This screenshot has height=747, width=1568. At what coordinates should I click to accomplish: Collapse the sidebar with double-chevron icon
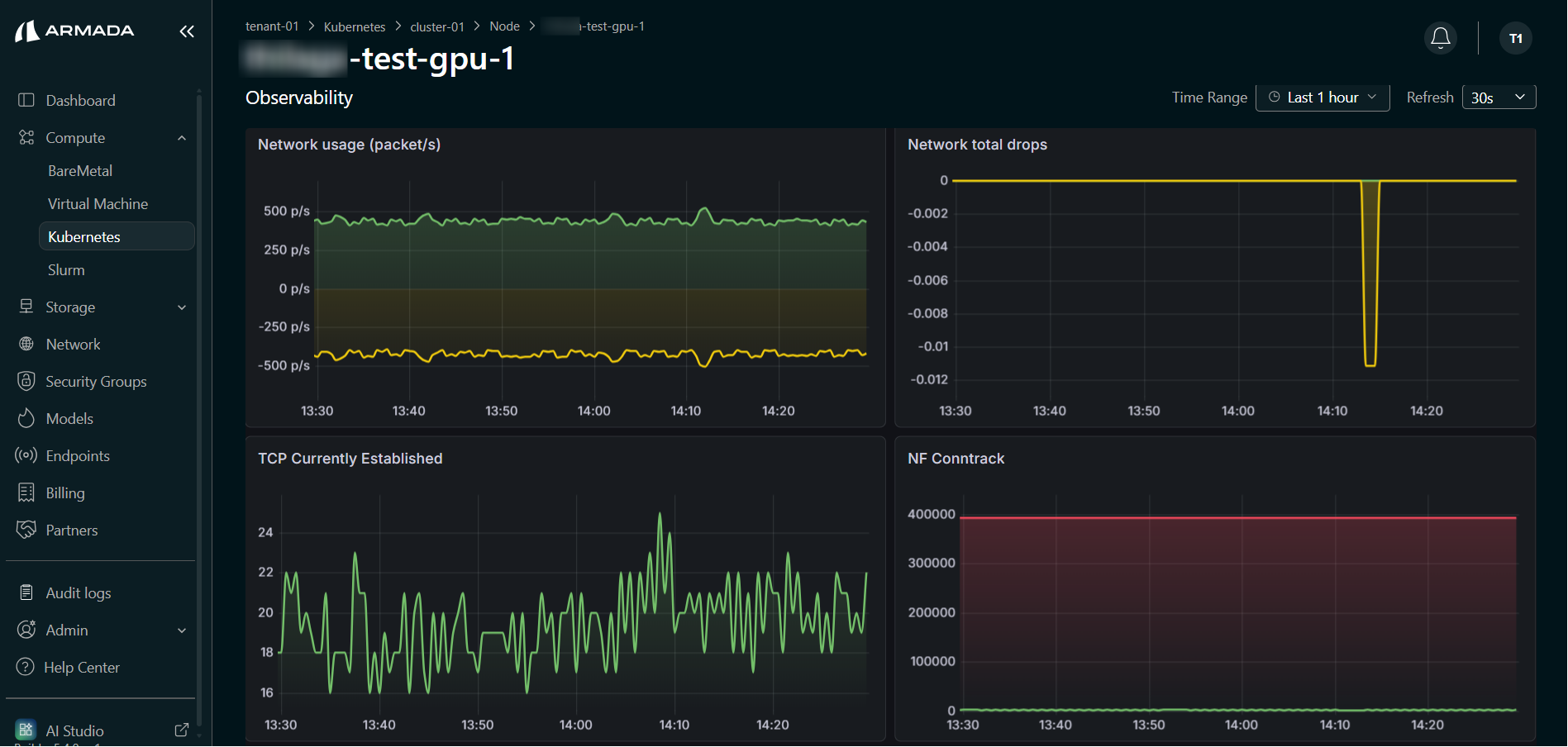[187, 31]
